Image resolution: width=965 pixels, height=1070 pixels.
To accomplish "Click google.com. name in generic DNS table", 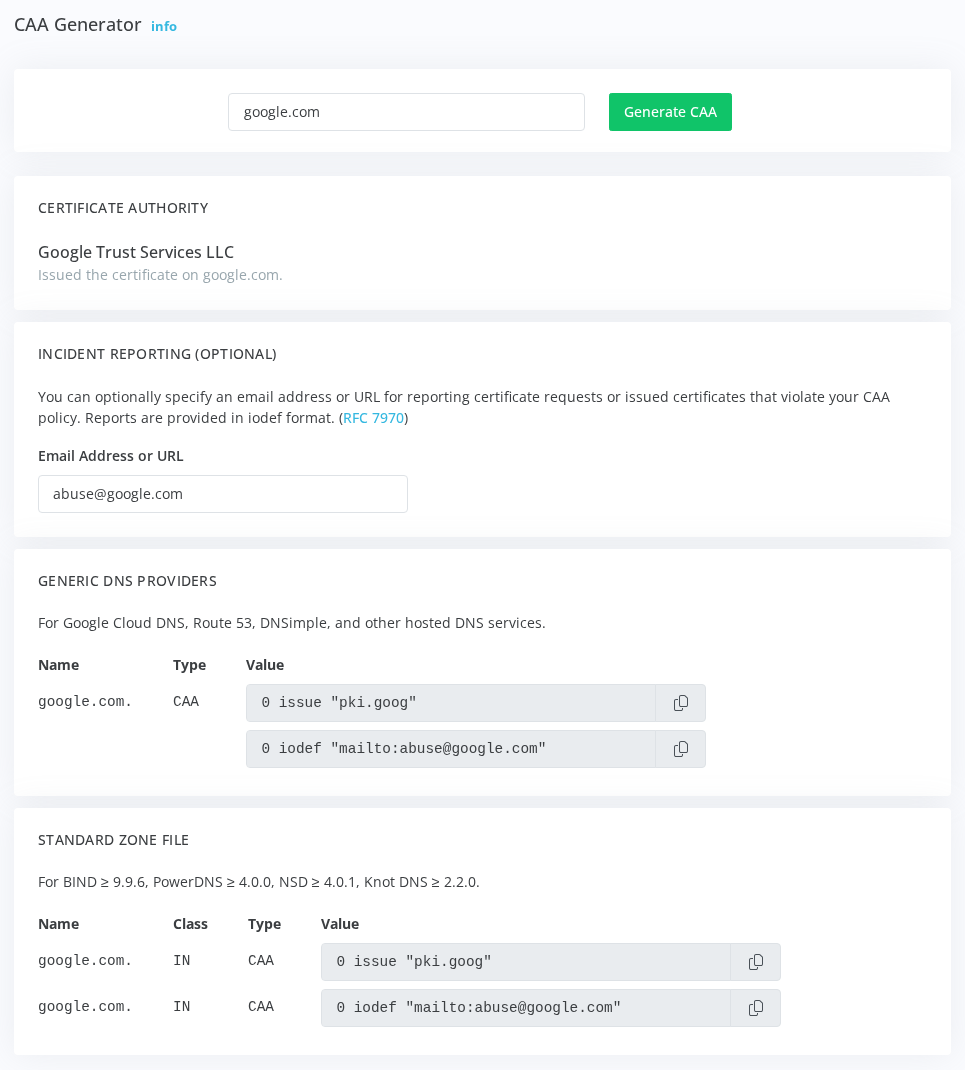I will point(85,702).
